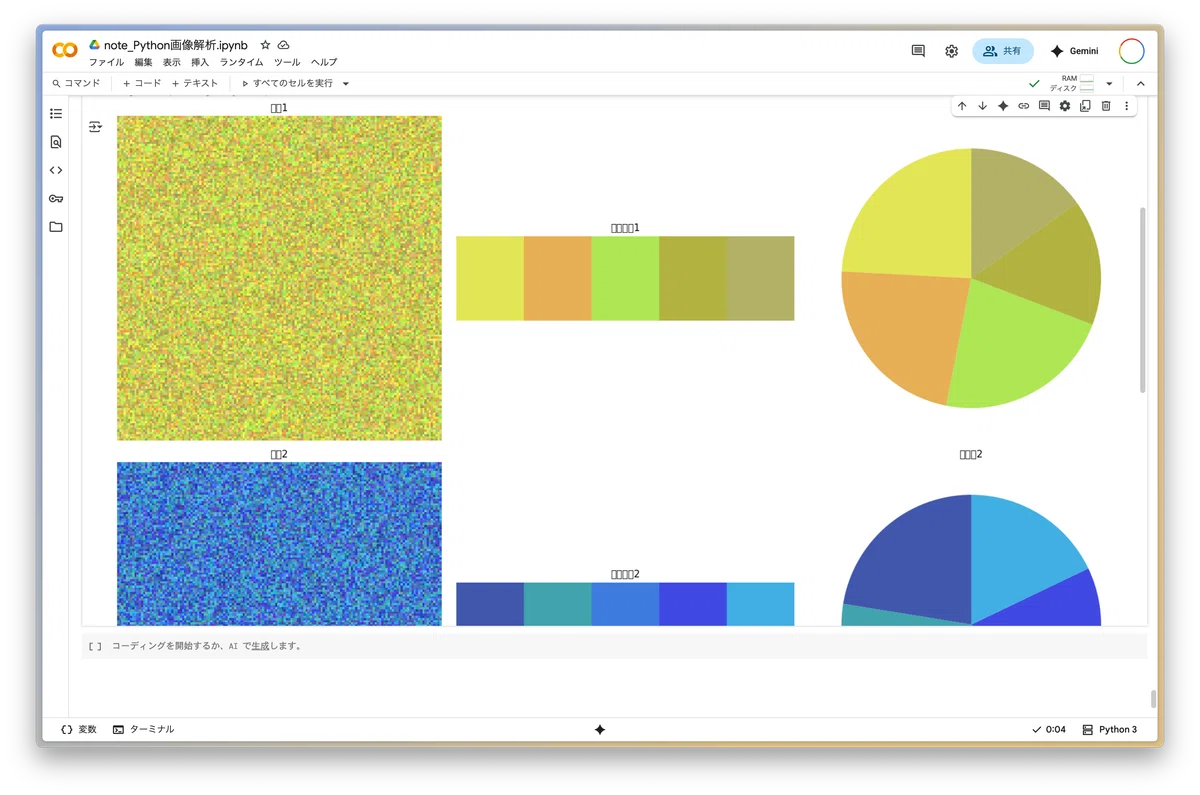This screenshot has width=1200, height=795.
Task: Open notebook comments in header
Action: 918,51
